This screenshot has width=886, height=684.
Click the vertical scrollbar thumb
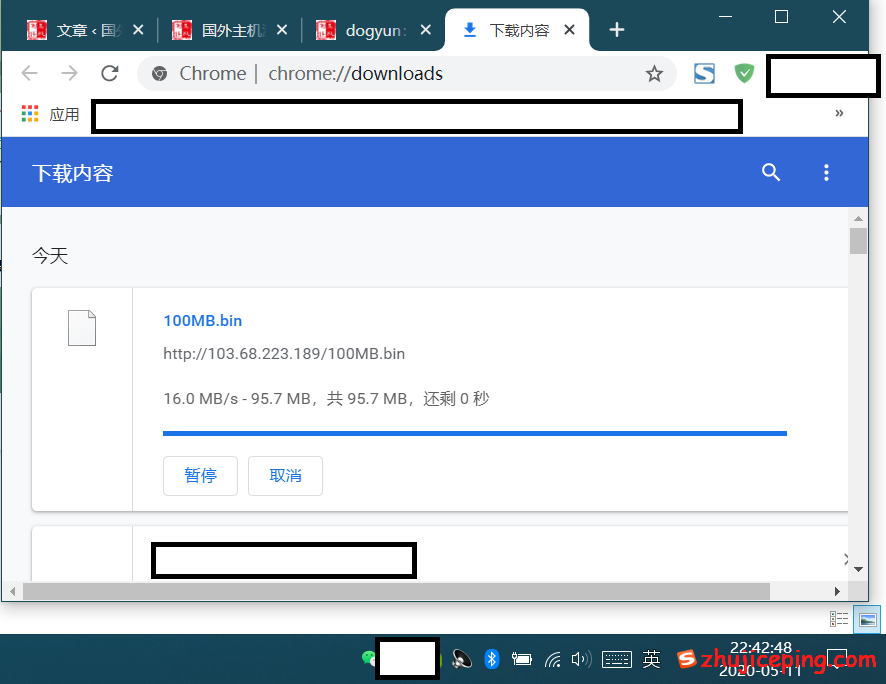point(858,241)
